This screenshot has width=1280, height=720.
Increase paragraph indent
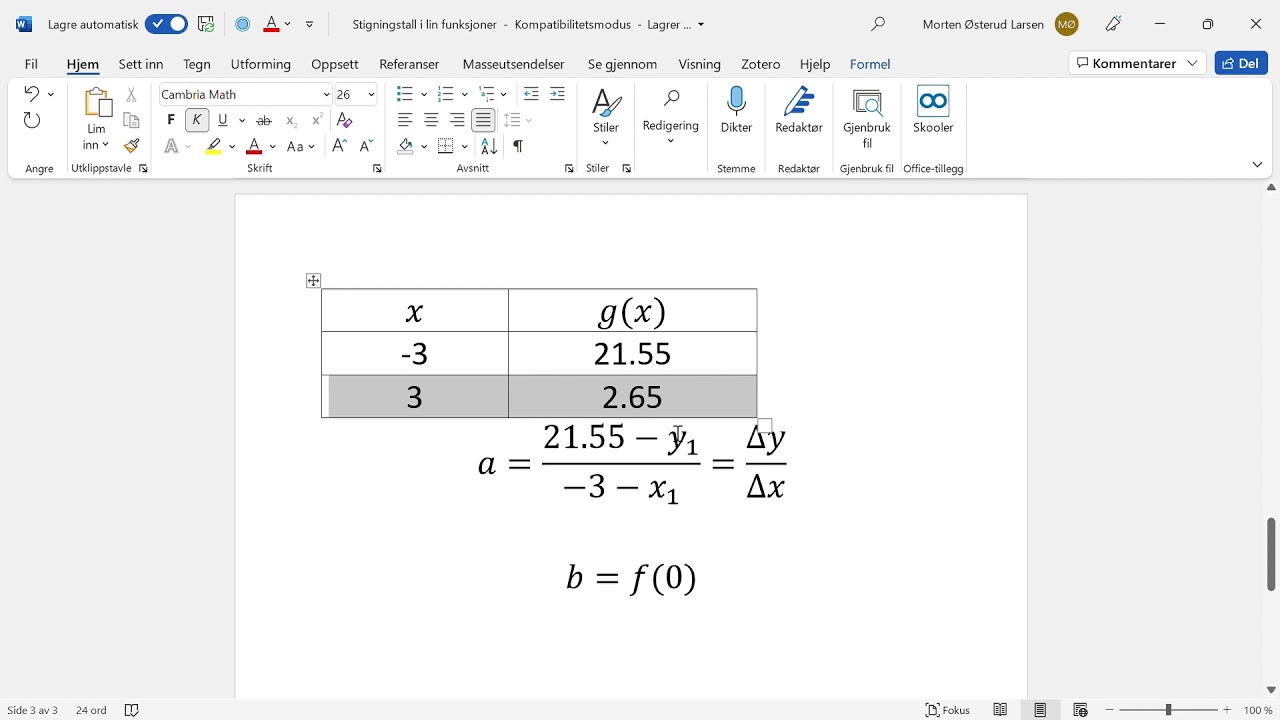557,94
